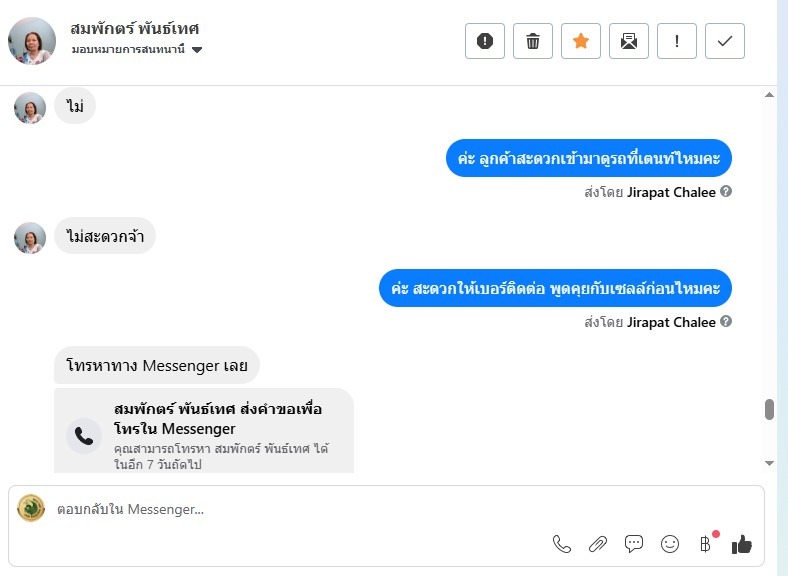The width and height of the screenshot is (788, 576).
Task: Mark conversation as spam with octagon icon
Action: pyautogui.click(x=485, y=41)
